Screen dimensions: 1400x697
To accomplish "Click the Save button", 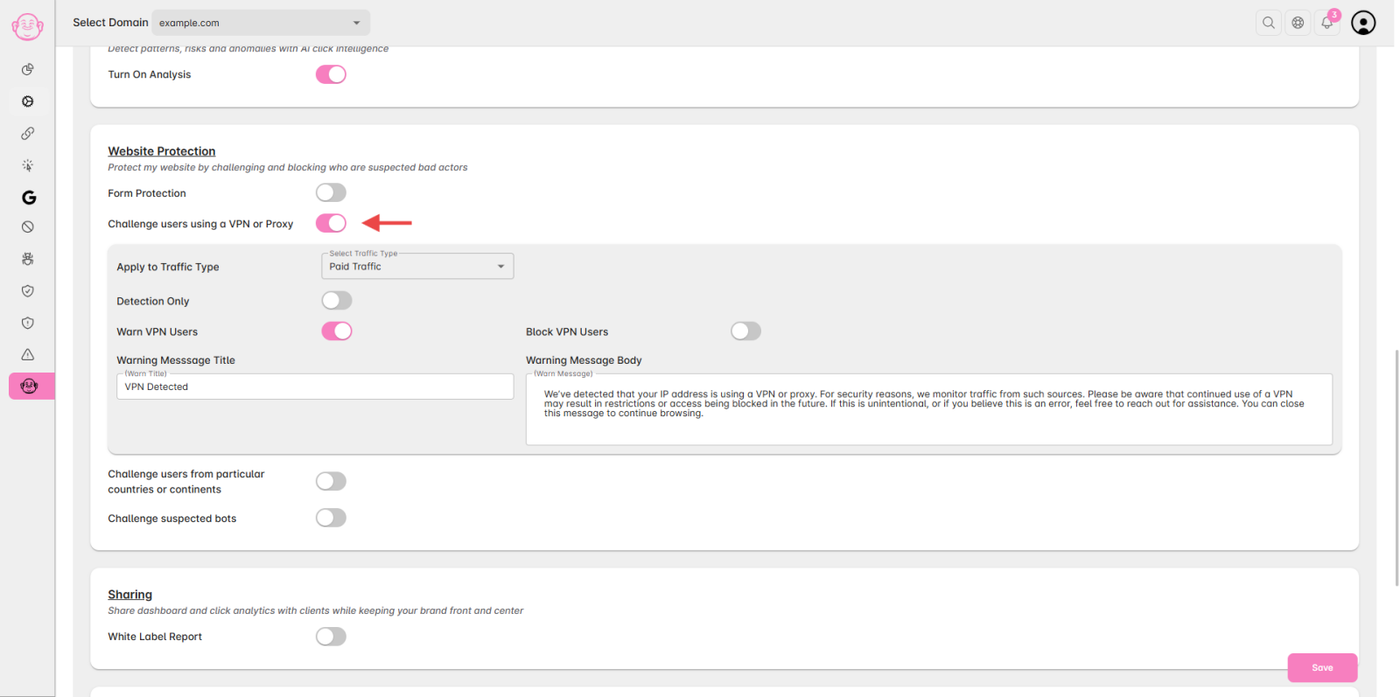I will coord(1322,667).
